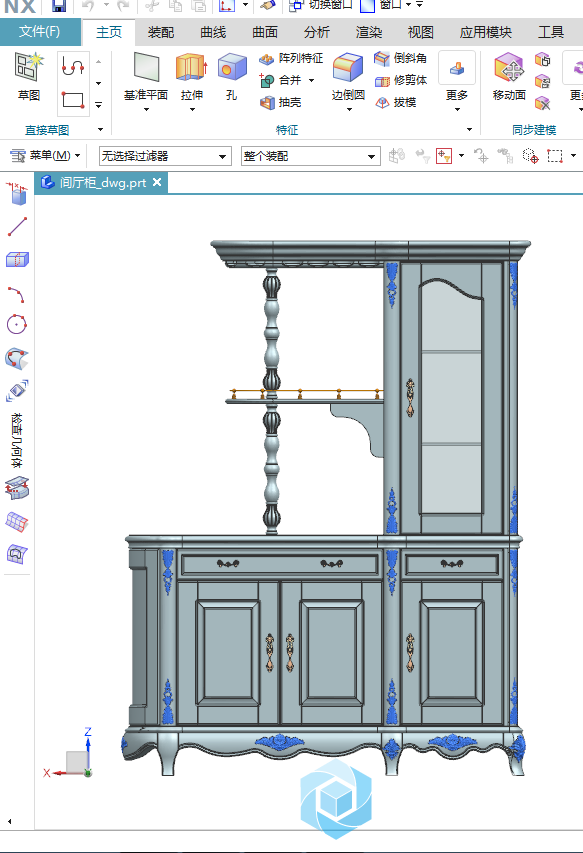
Task: Open the File (文件) menu
Action: click(40, 32)
